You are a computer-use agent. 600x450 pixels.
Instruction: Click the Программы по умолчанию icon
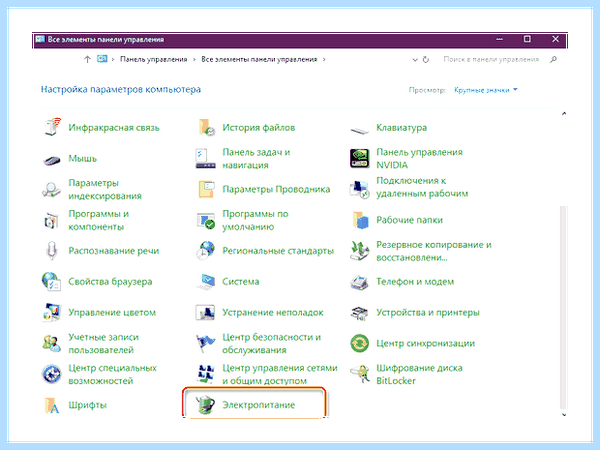tap(206, 220)
